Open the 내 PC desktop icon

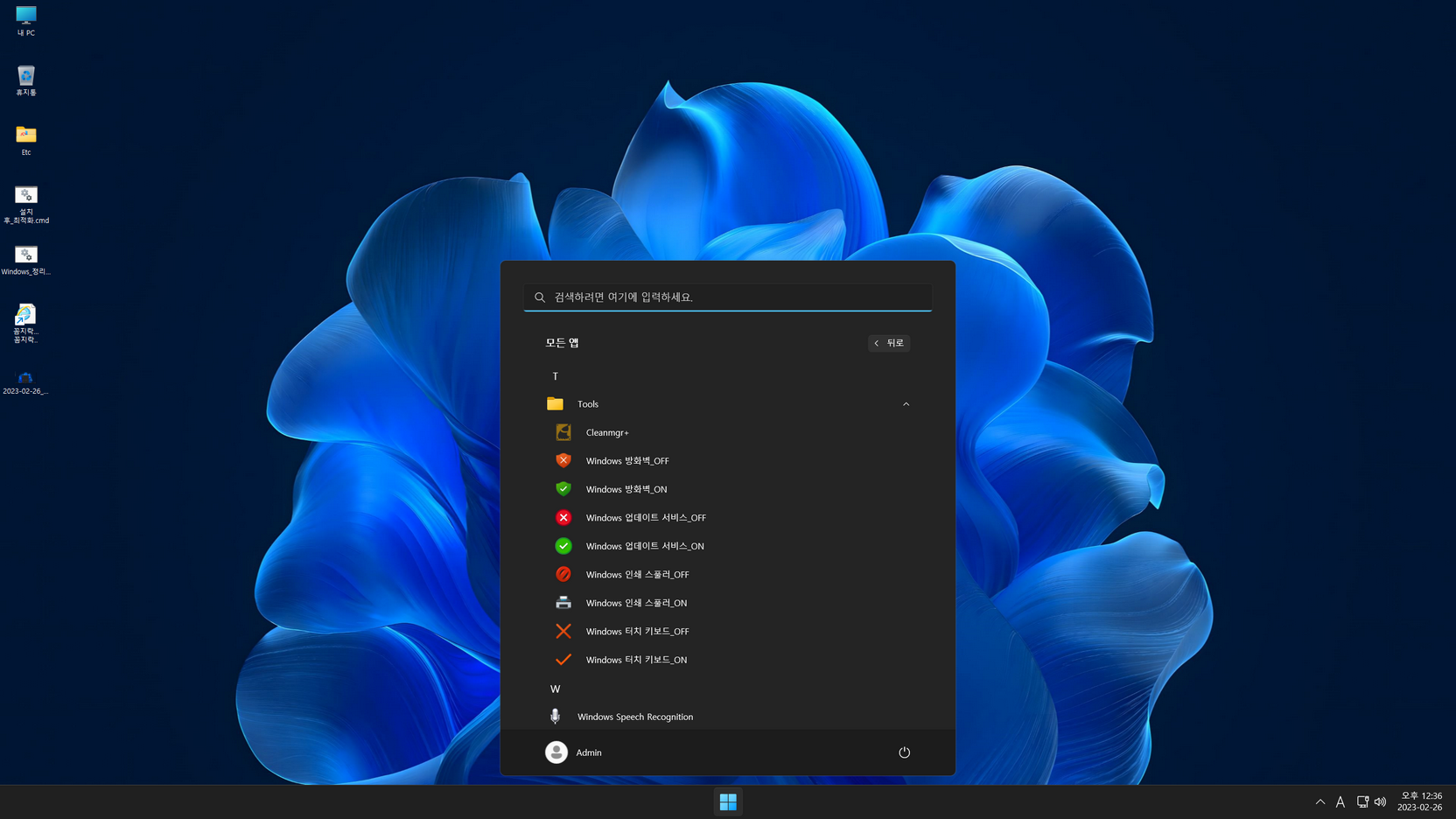point(26,20)
